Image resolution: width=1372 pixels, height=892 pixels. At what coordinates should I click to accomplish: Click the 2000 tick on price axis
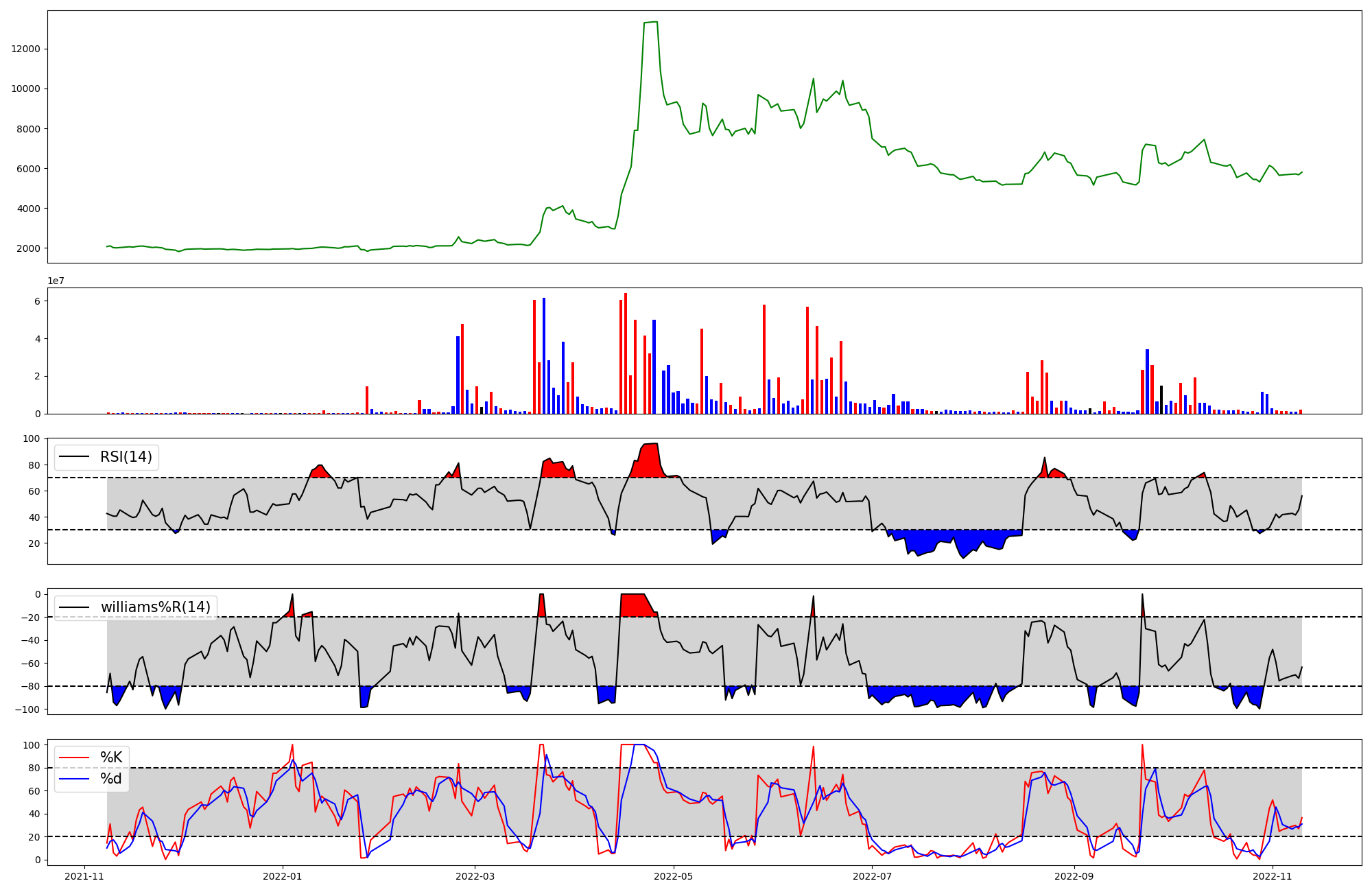(x=29, y=248)
